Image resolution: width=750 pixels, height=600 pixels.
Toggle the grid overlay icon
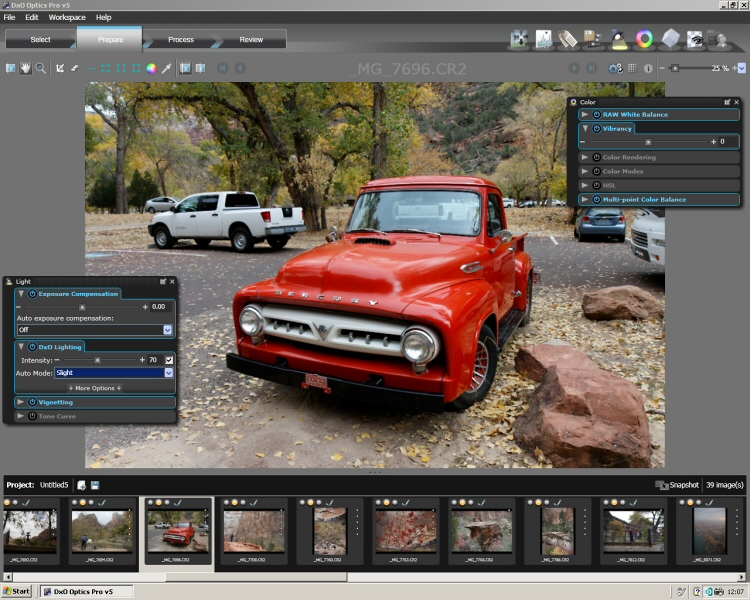[x=632, y=68]
